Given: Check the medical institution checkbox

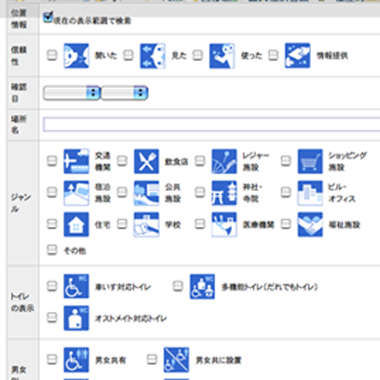Looking at the screenshot, I should (x=200, y=224).
